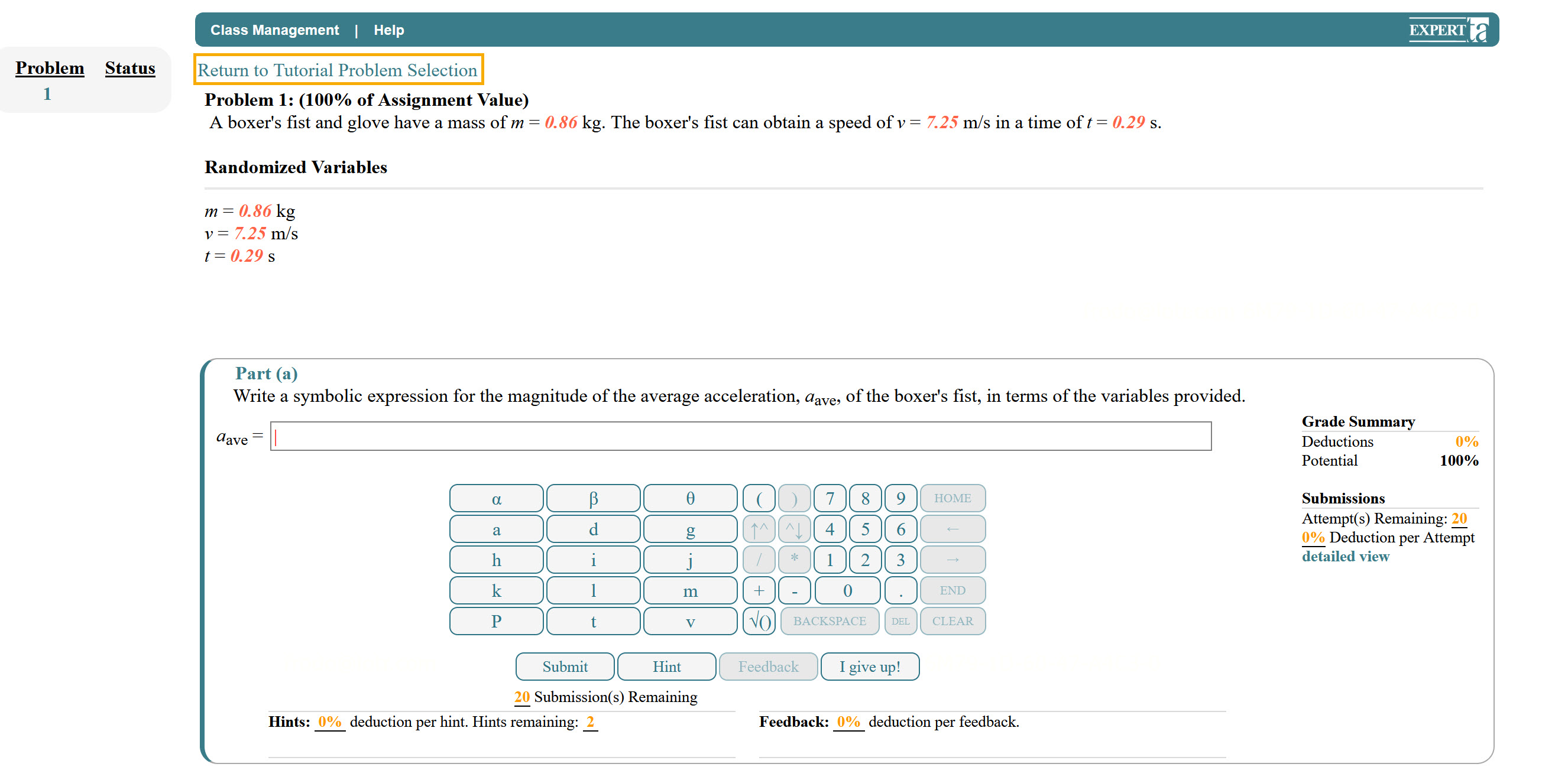
Task: Follow Return to Tutorial Problem Selection link
Action: coord(337,70)
